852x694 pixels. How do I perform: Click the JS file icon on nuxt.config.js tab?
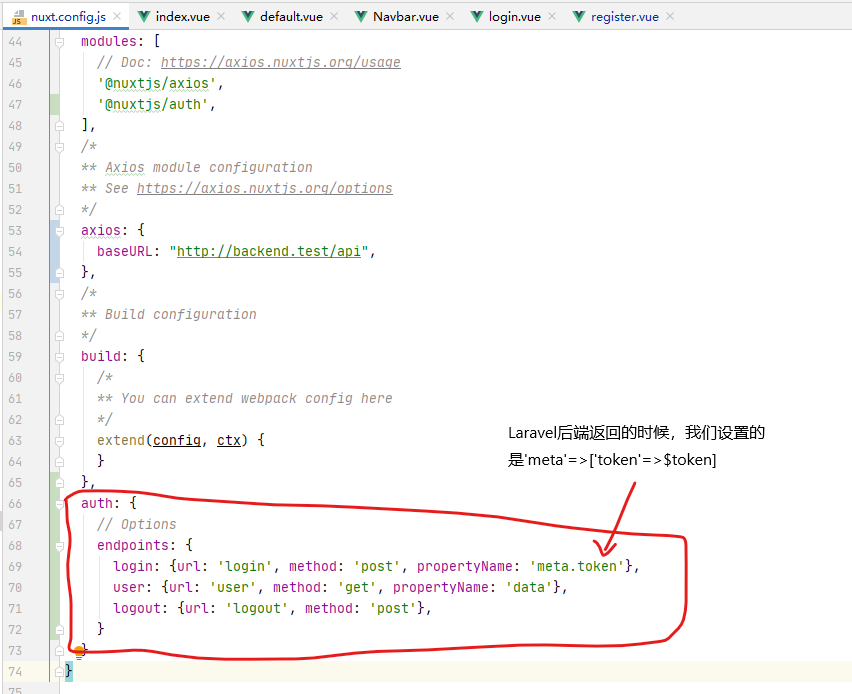point(18,17)
